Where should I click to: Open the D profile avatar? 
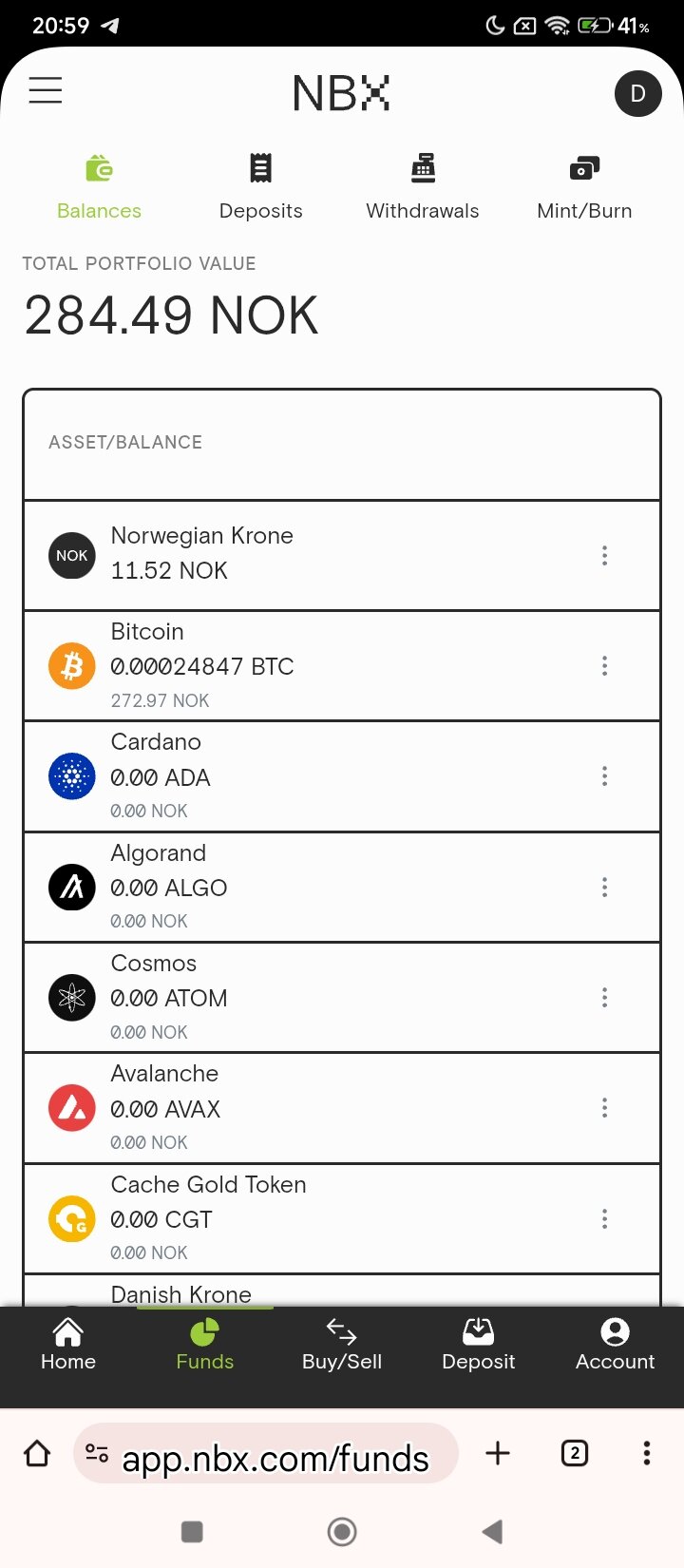[x=637, y=93]
